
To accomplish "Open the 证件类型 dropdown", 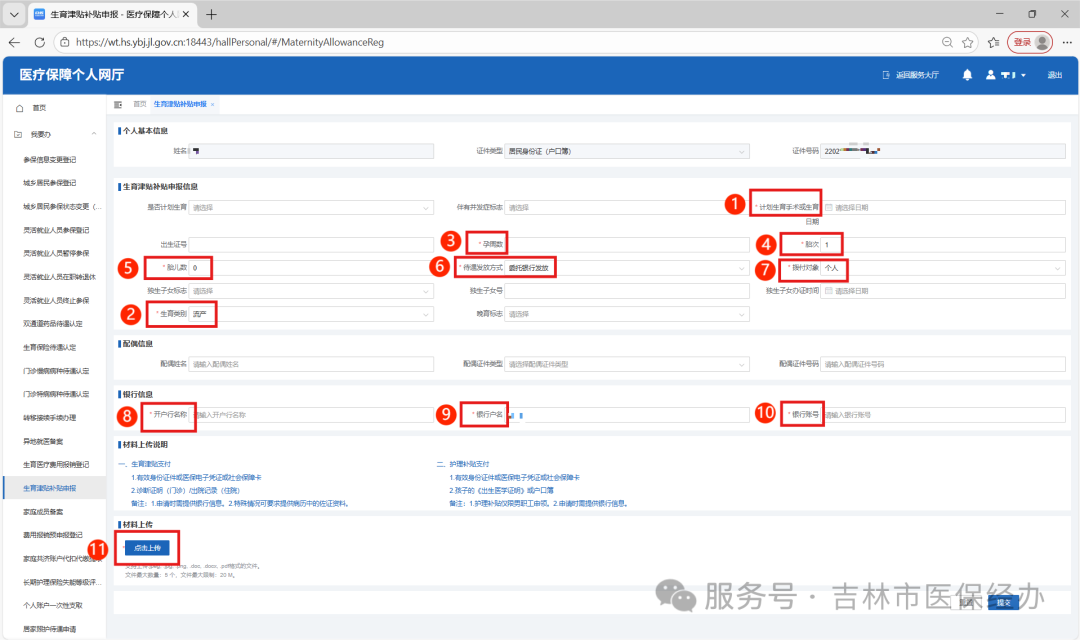I will point(627,151).
